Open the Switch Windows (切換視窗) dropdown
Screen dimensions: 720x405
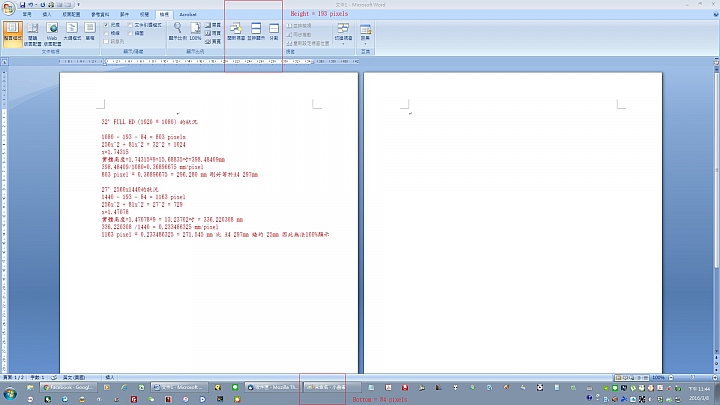click(343, 33)
